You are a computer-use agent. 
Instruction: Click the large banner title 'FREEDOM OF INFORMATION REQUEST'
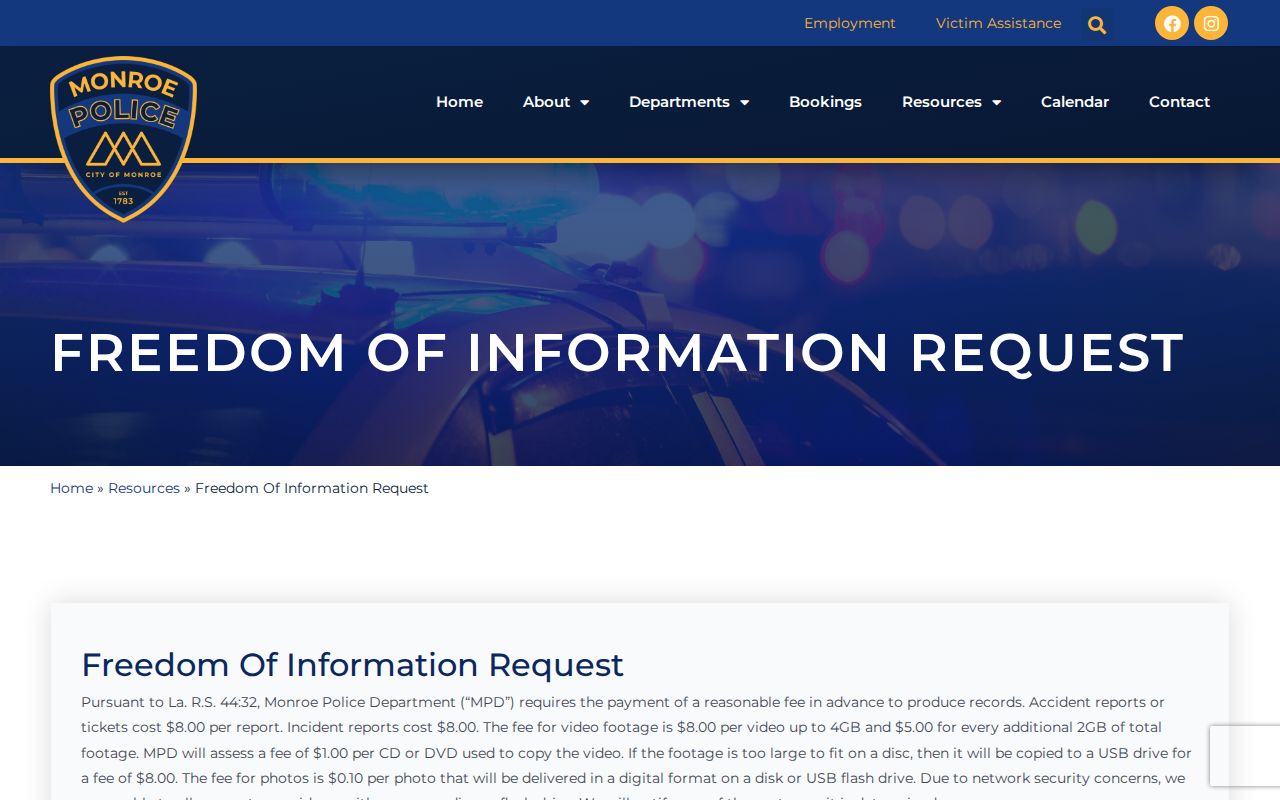click(x=617, y=352)
